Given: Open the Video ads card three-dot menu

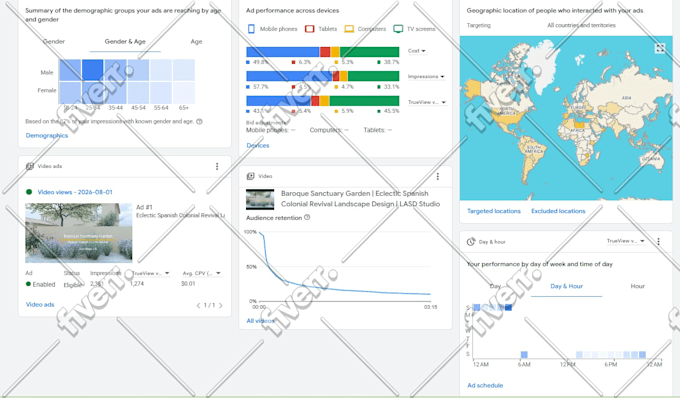Looking at the screenshot, I should pos(217,166).
